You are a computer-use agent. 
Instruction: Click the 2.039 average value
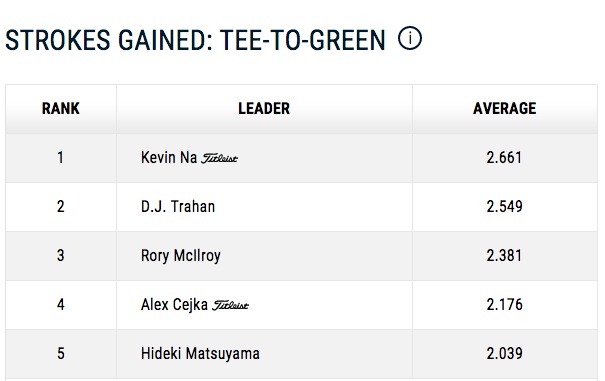[x=504, y=354]
